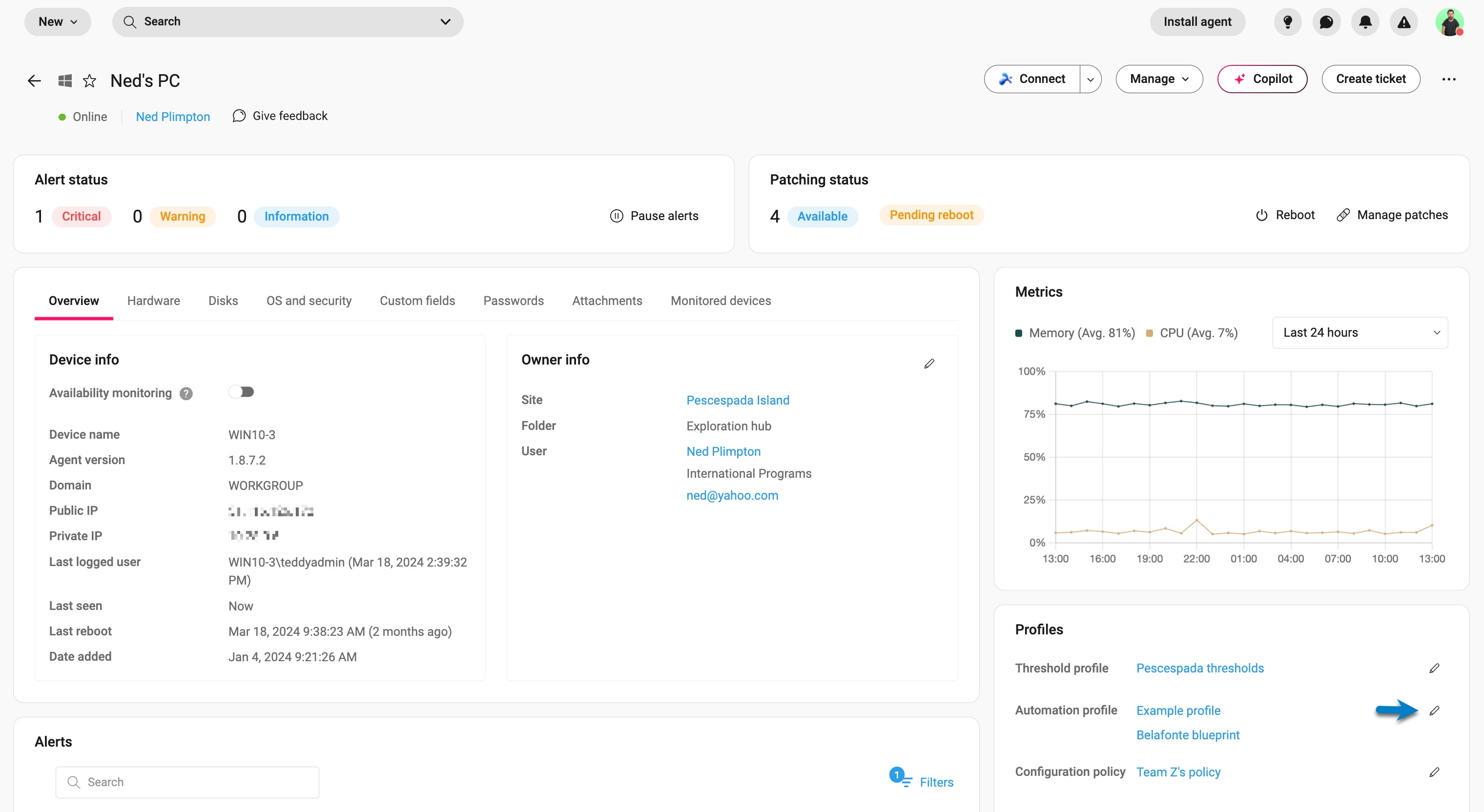Expand the top Search dropdown chevron
Viewport: 1484px width, 812px height.
click(445, 22)
